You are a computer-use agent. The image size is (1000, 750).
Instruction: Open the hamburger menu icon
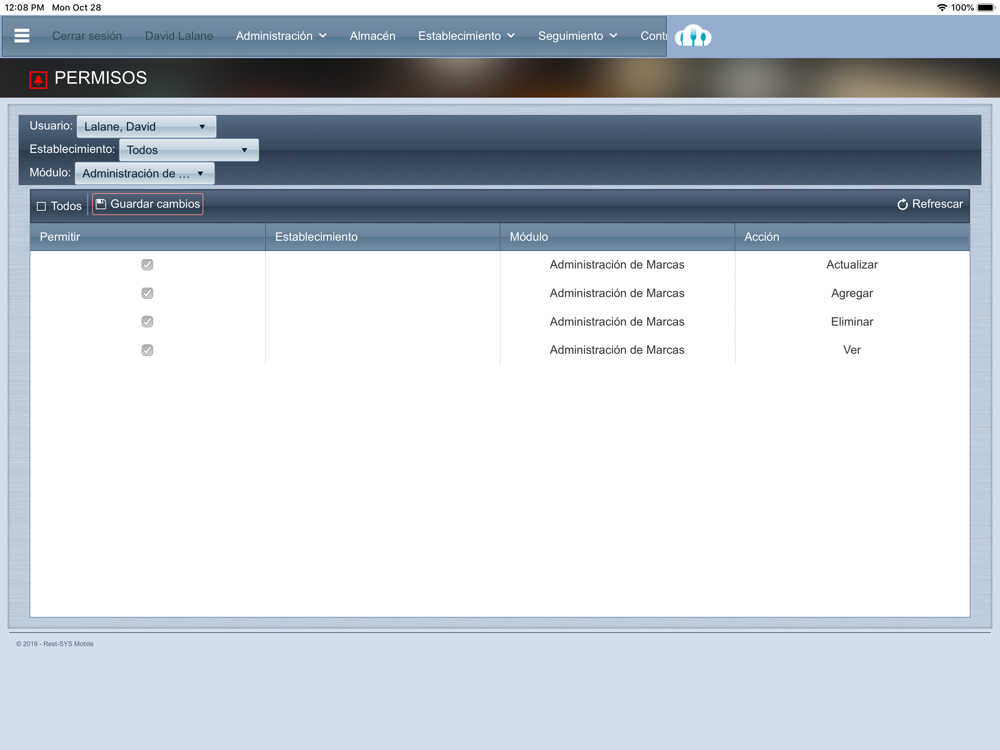coord(22,36)
